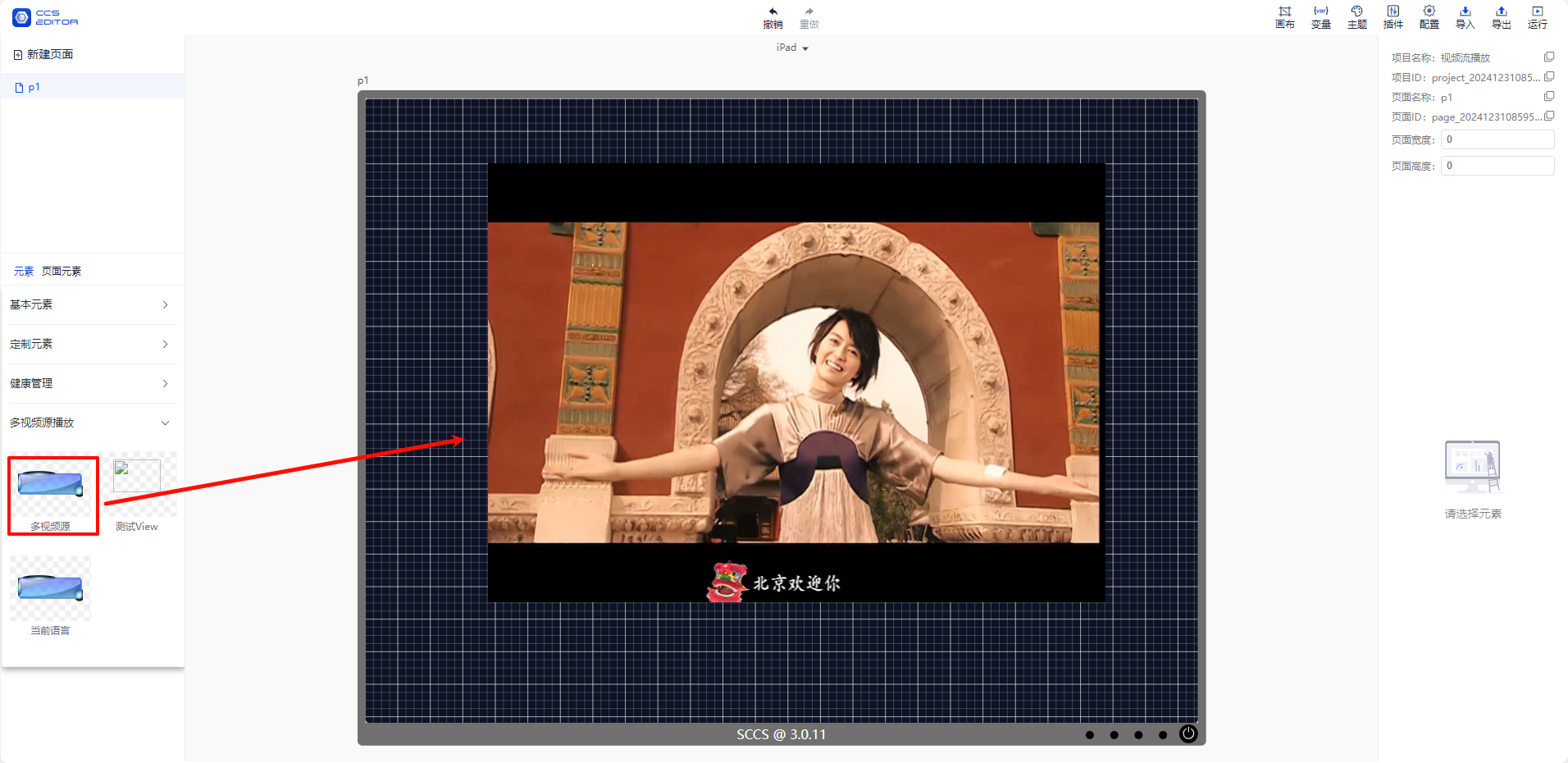
Task: Copy the 项目ID value
Action: 1549,76
